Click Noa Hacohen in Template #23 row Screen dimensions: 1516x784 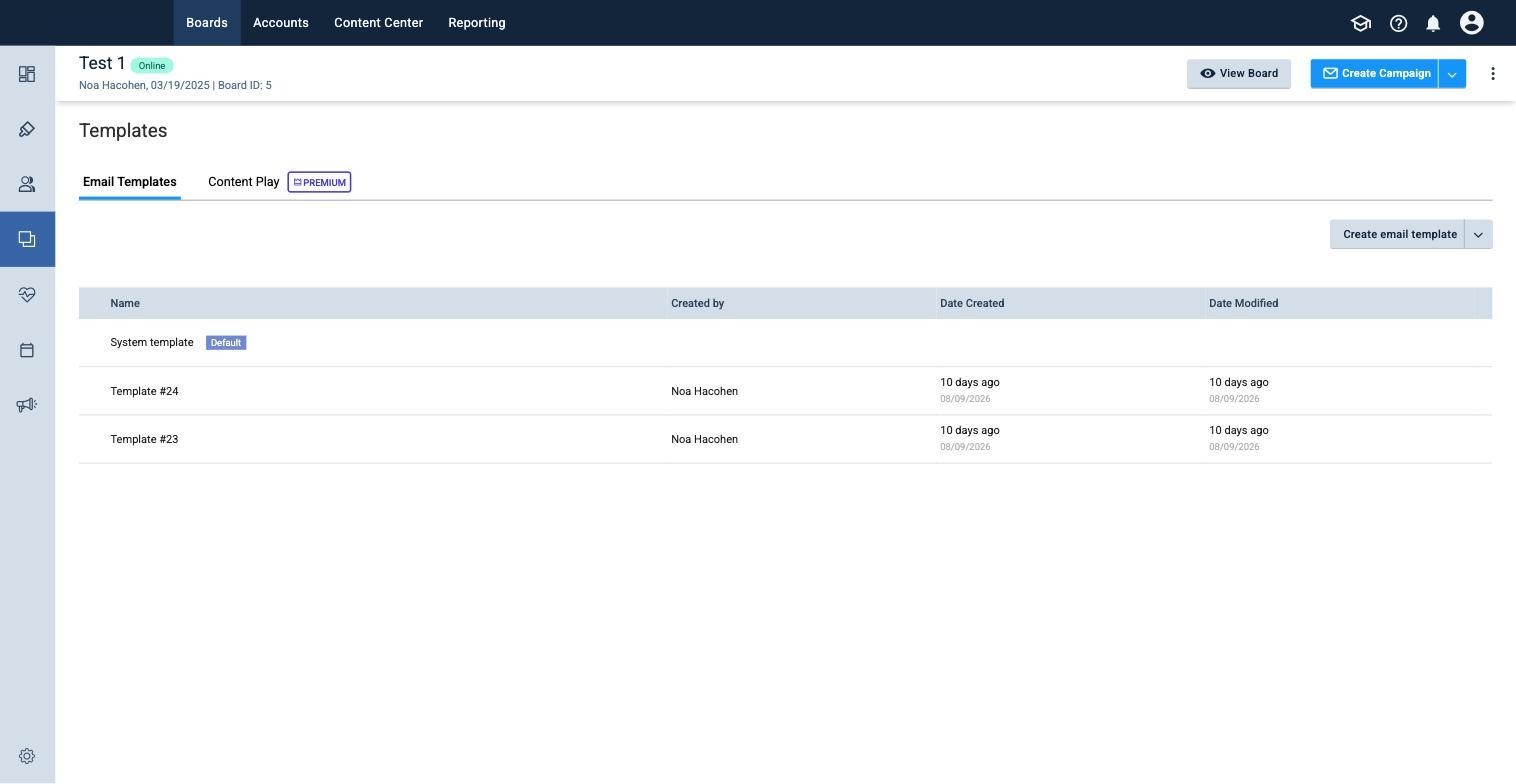tap(704, 439)
